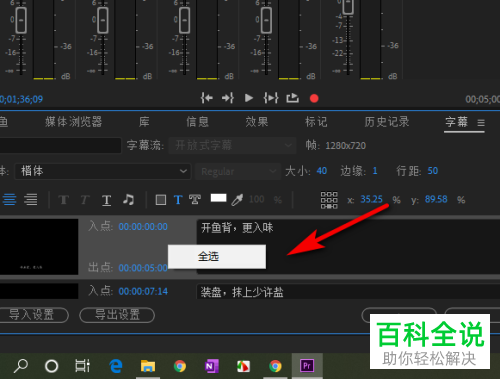Click the caption text 装盘，抹上少许盐
The height and width of the screenshot is (379, 500).
[242, 292]
